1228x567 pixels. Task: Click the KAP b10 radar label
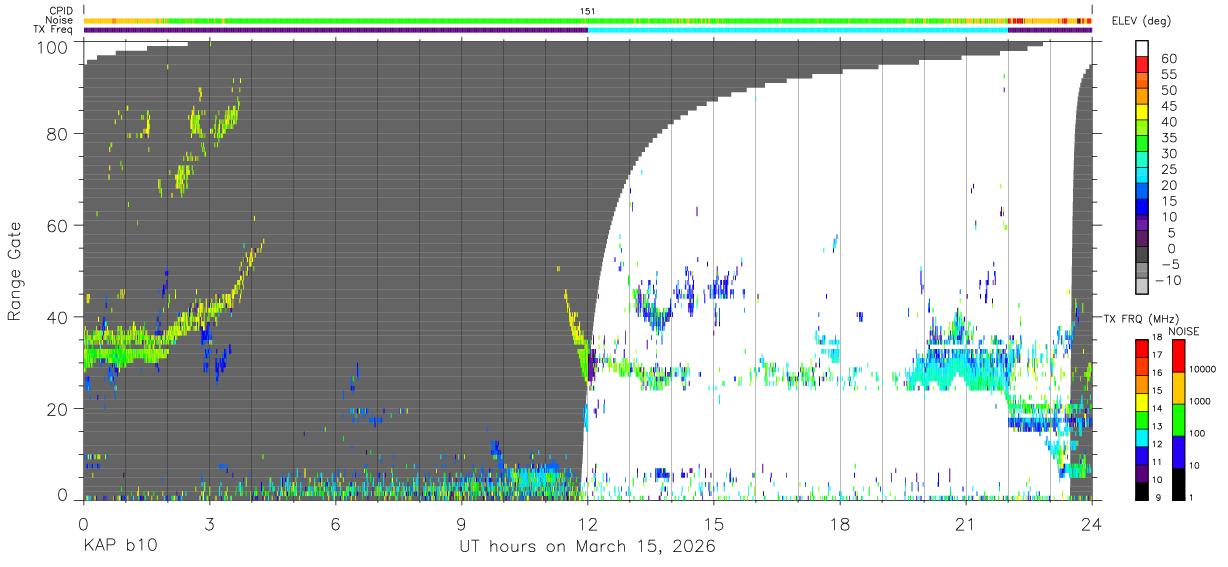tap(120, 547)
